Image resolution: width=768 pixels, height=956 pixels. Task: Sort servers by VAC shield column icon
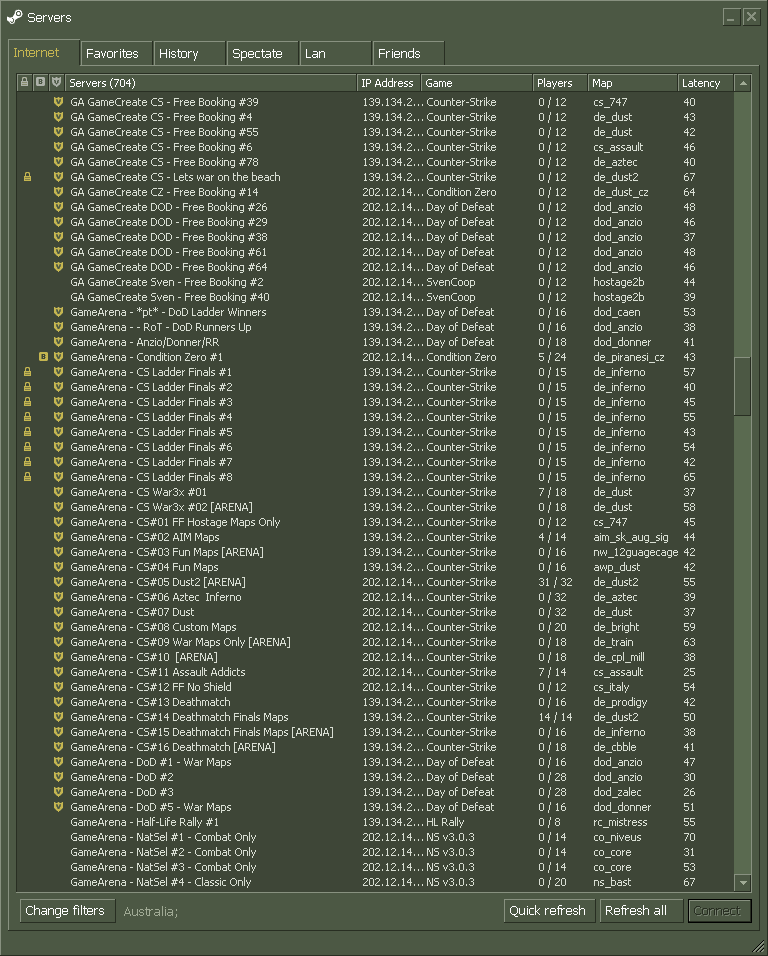click(x=56, y=82)
